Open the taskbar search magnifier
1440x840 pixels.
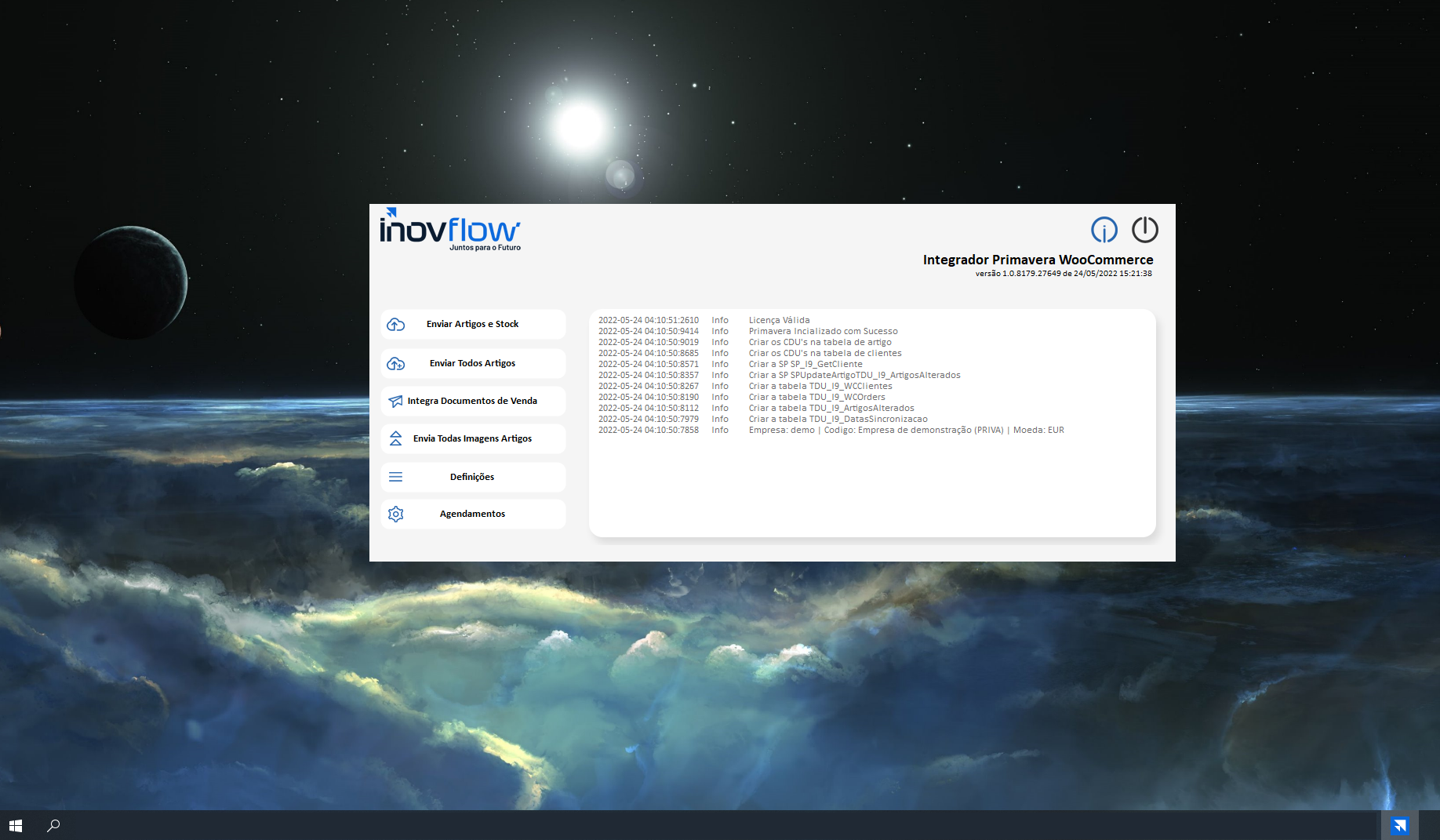point(53,825)
